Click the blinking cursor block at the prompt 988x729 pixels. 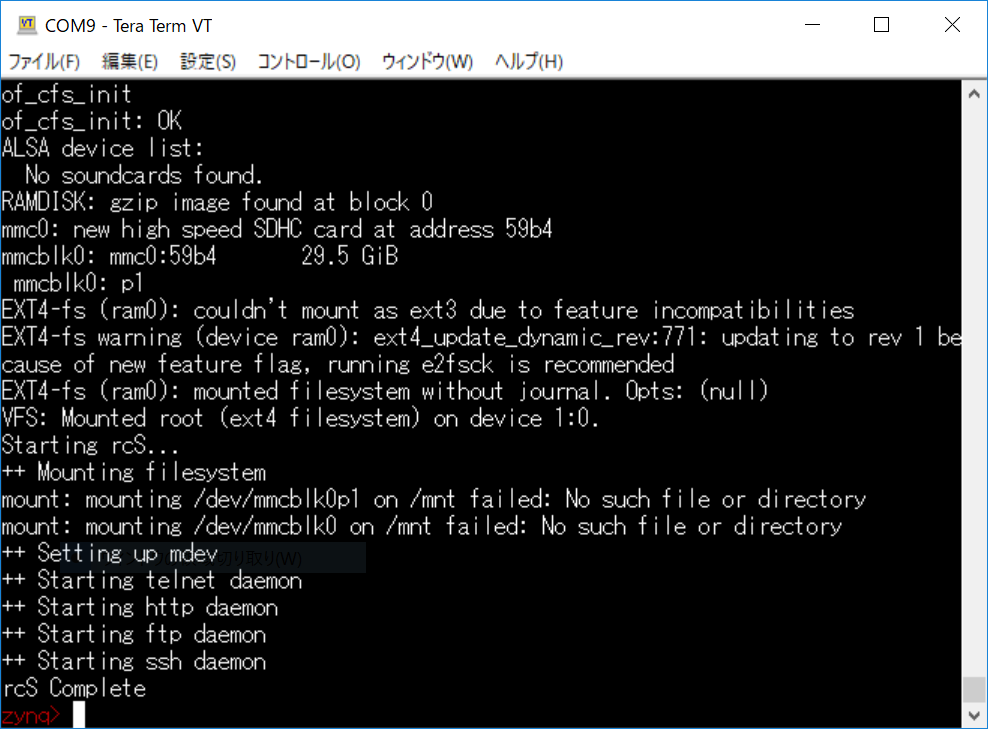click(78, 714)
